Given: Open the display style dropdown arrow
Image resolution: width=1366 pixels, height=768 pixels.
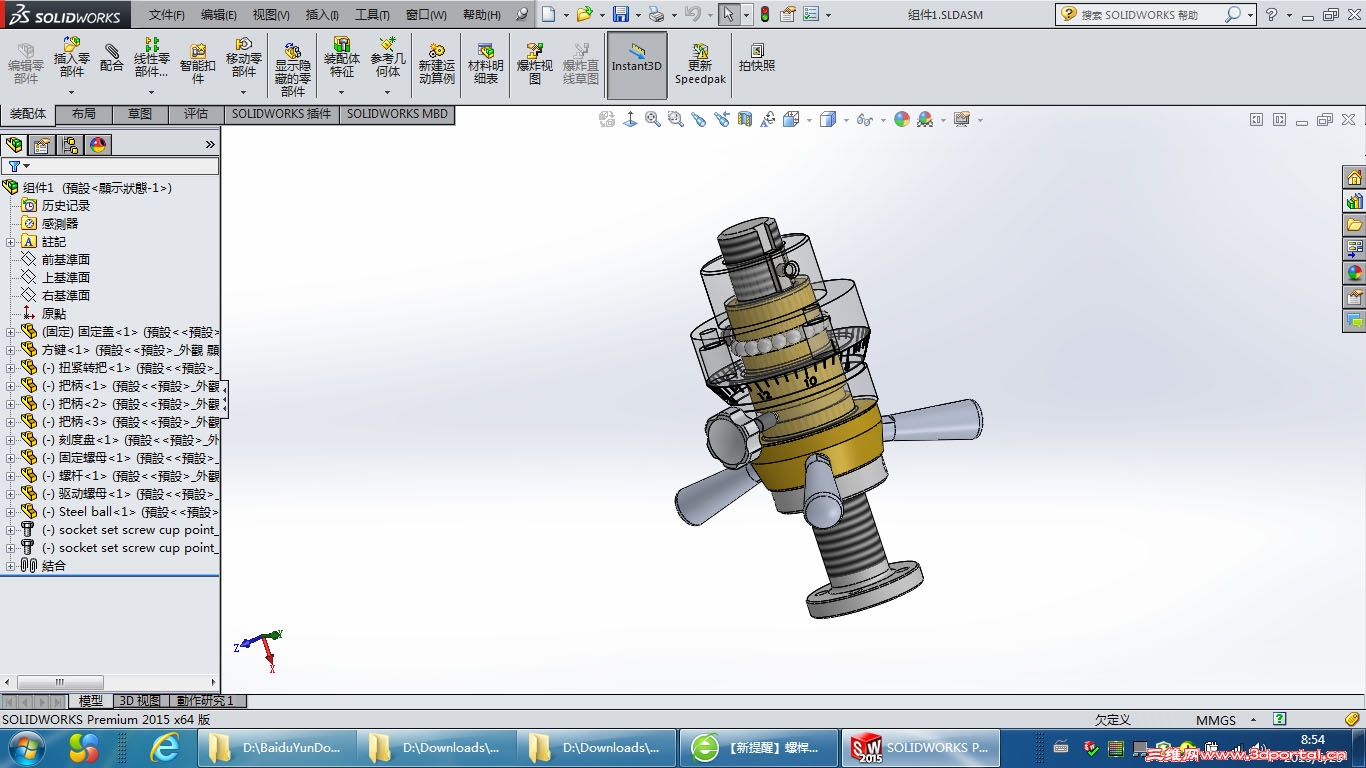Looking at the screenshot, I should click(x=846, y=120).
